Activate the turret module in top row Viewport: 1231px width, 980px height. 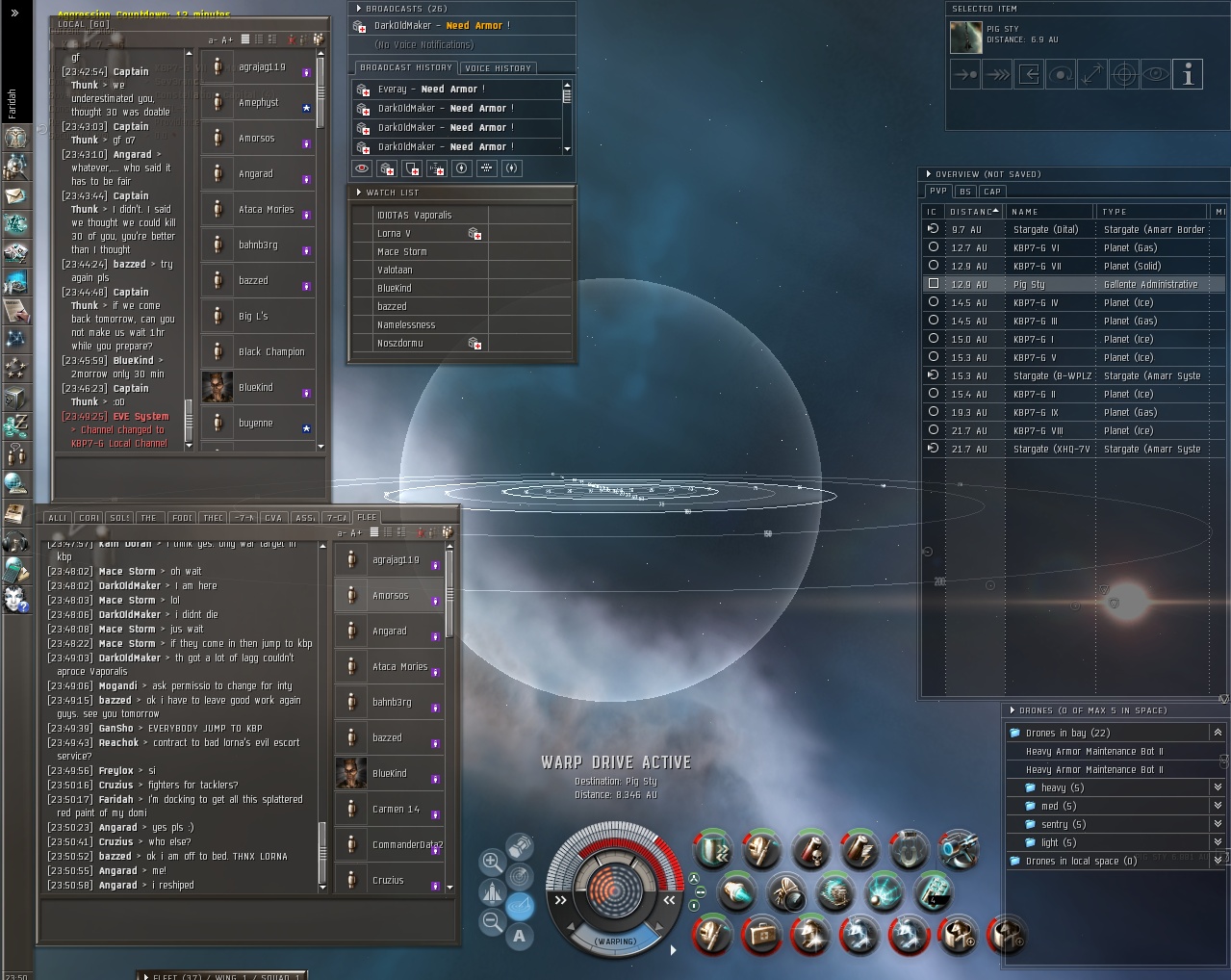958,851
